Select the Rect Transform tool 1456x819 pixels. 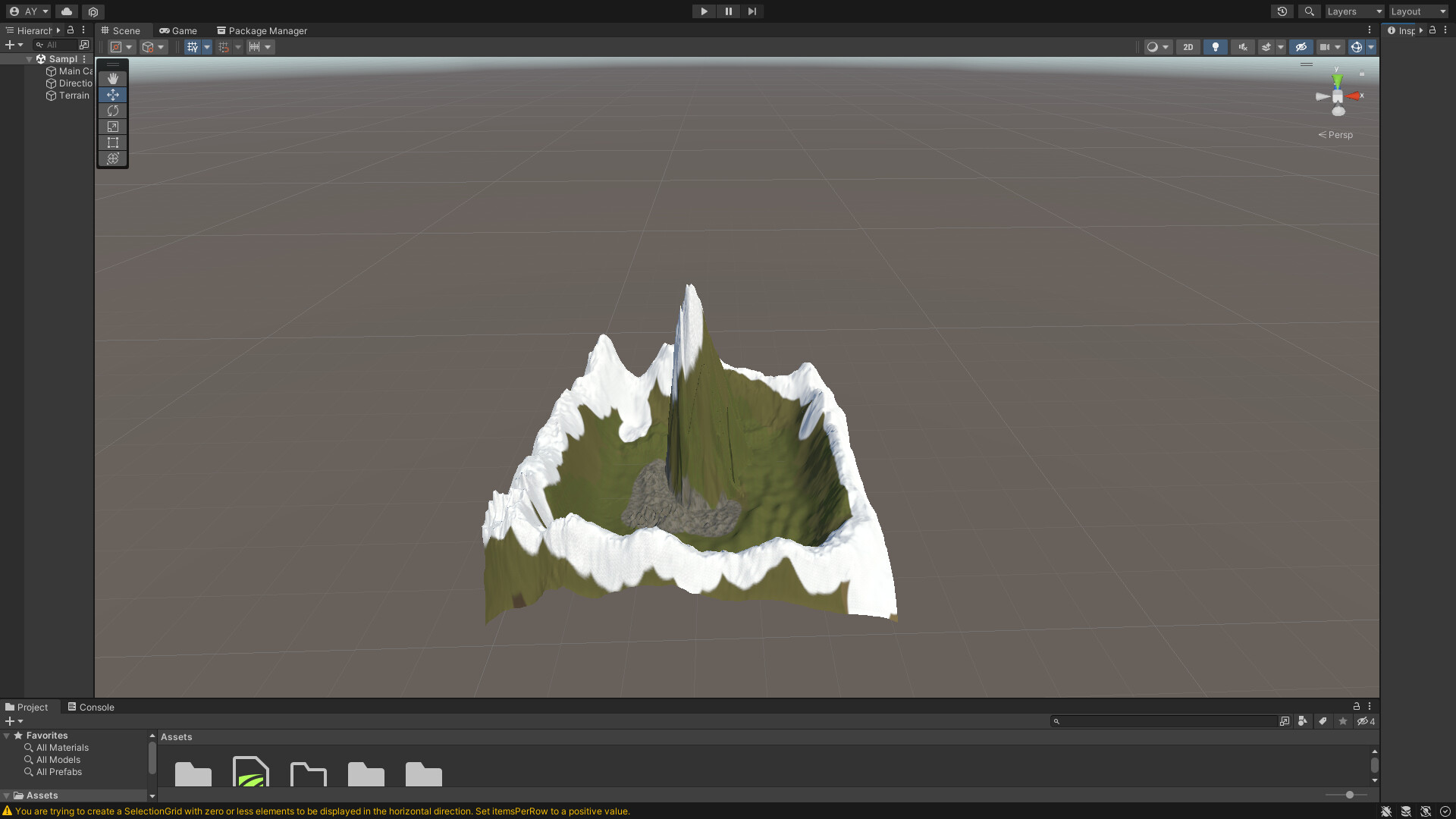click(112, 143)
